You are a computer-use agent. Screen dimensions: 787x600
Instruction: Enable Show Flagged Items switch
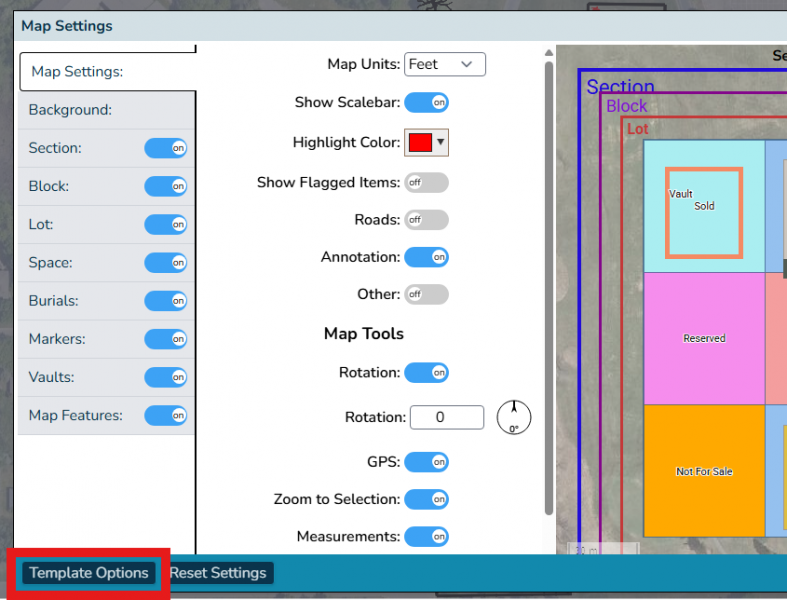click(x=426, y=183)
